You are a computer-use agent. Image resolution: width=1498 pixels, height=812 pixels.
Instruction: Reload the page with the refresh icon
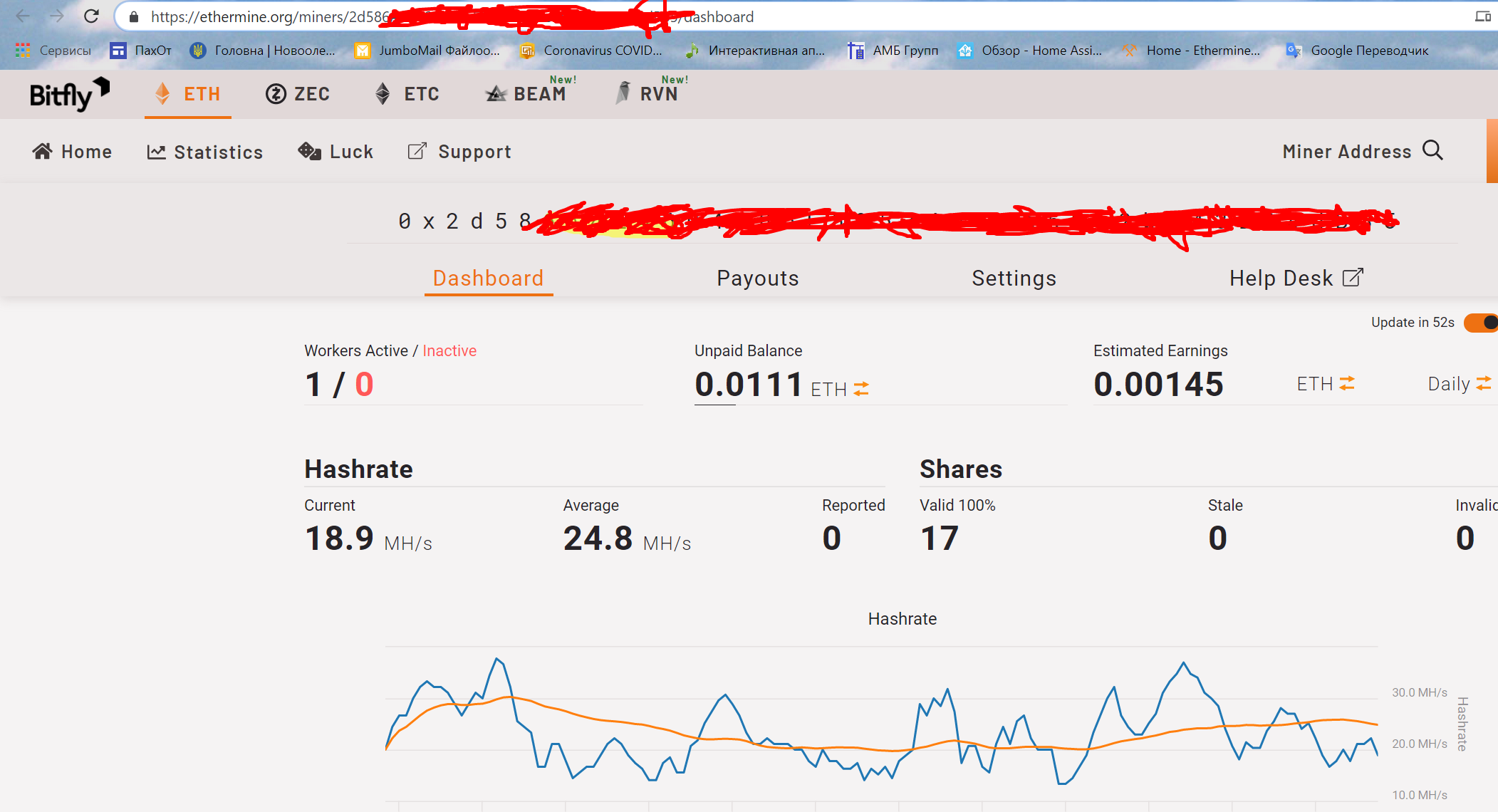click(x=91, y=16)
